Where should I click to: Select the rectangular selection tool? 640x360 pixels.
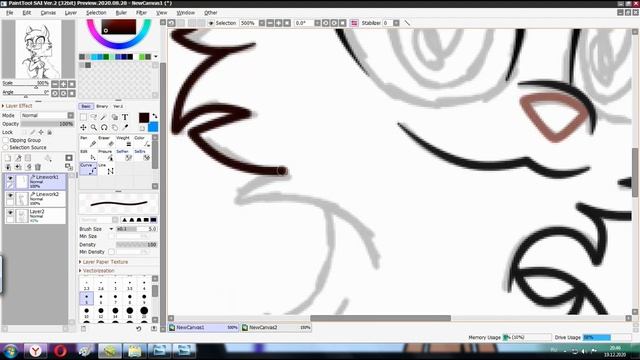tap(83, 118)
